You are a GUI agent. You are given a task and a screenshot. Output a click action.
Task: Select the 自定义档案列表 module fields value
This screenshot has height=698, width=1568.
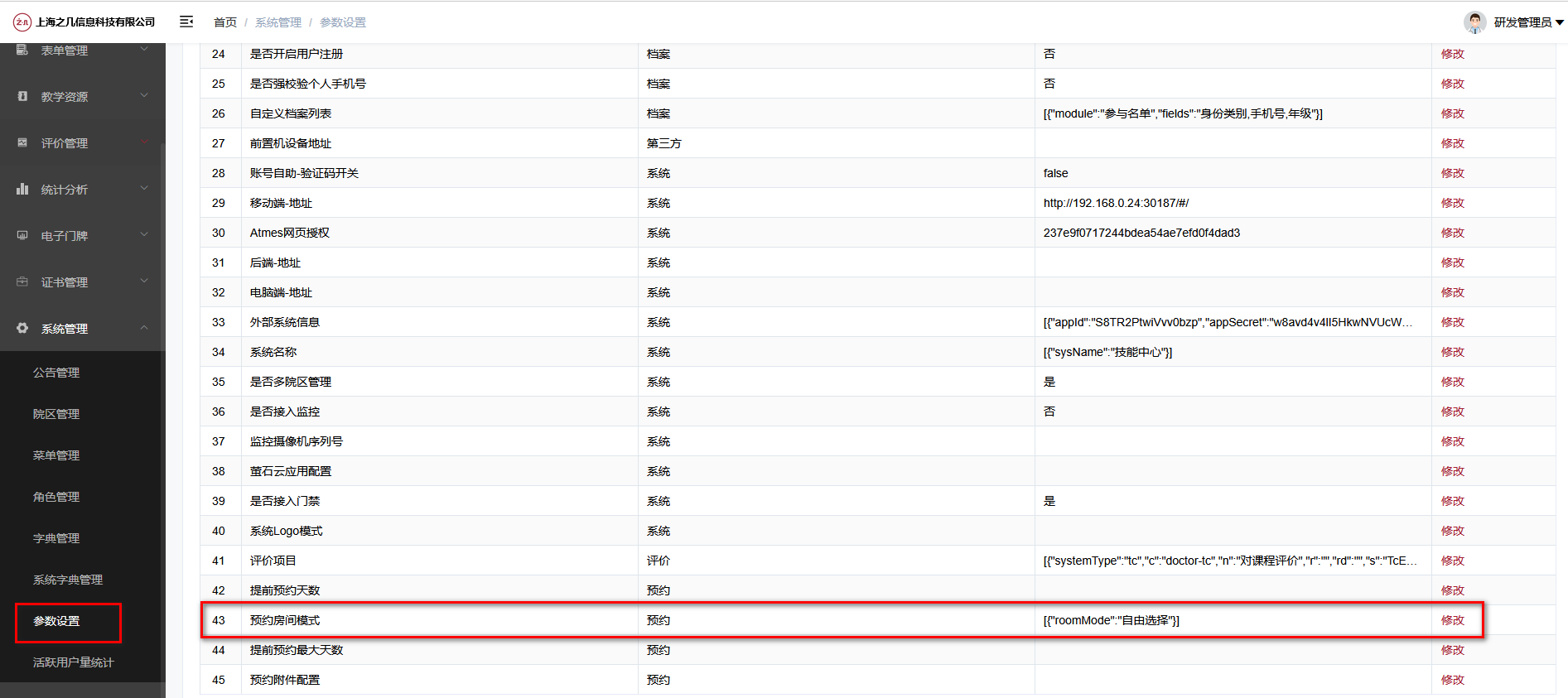tap(1183, 113)
